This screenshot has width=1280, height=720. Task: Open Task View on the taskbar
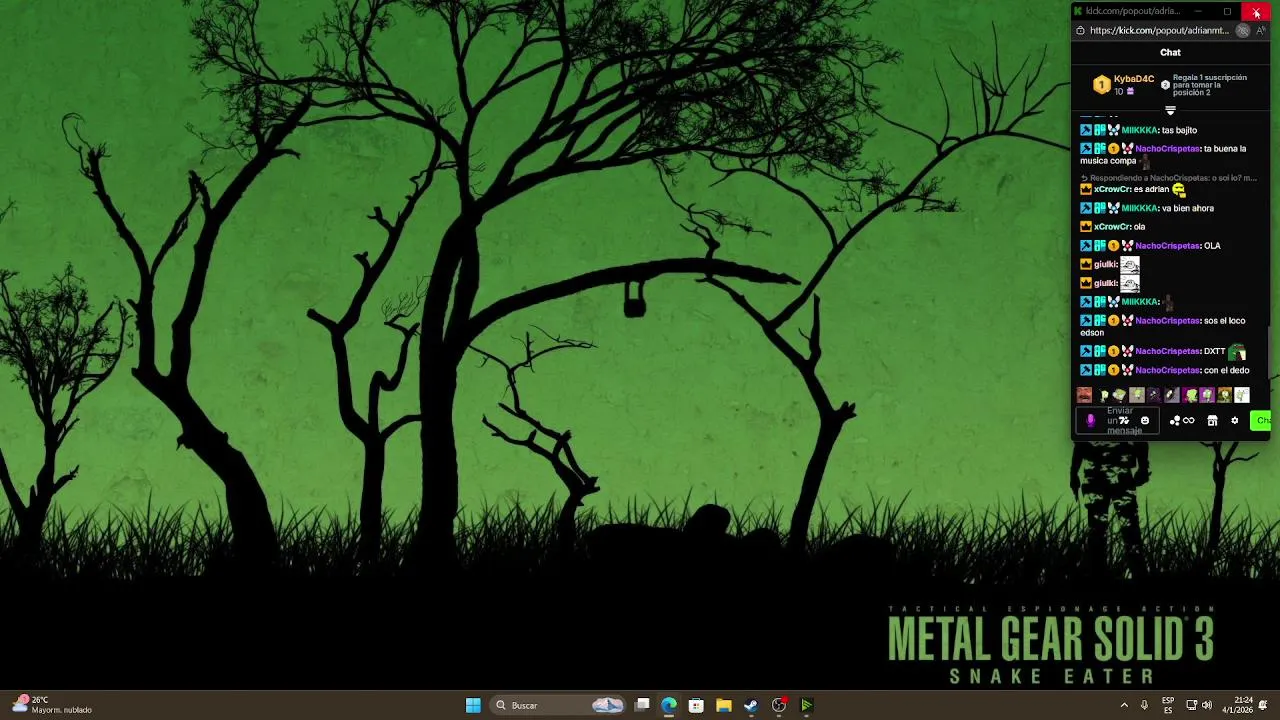click(x=642, y=705)
